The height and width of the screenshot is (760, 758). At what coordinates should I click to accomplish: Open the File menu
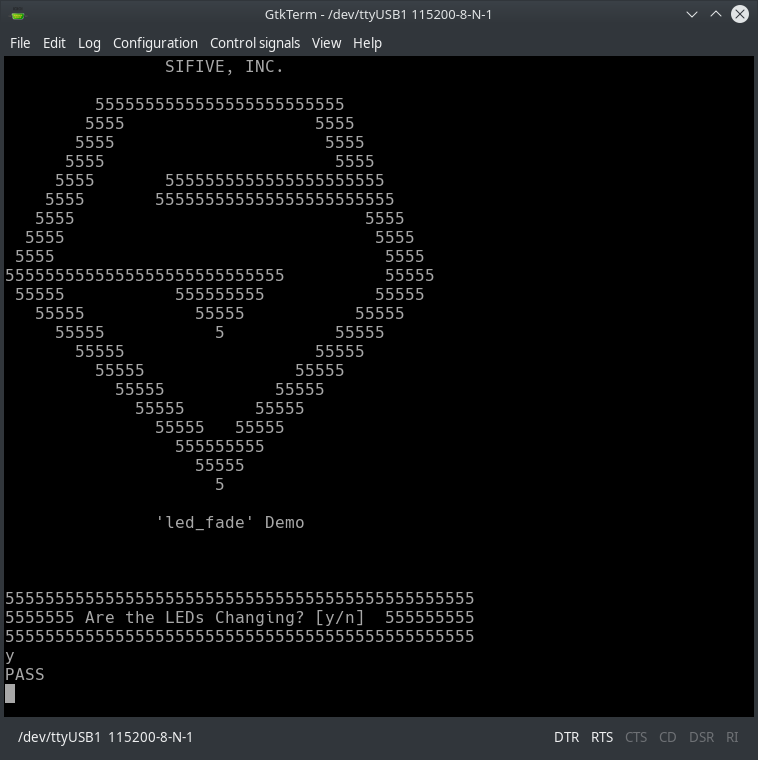[20, 43]
